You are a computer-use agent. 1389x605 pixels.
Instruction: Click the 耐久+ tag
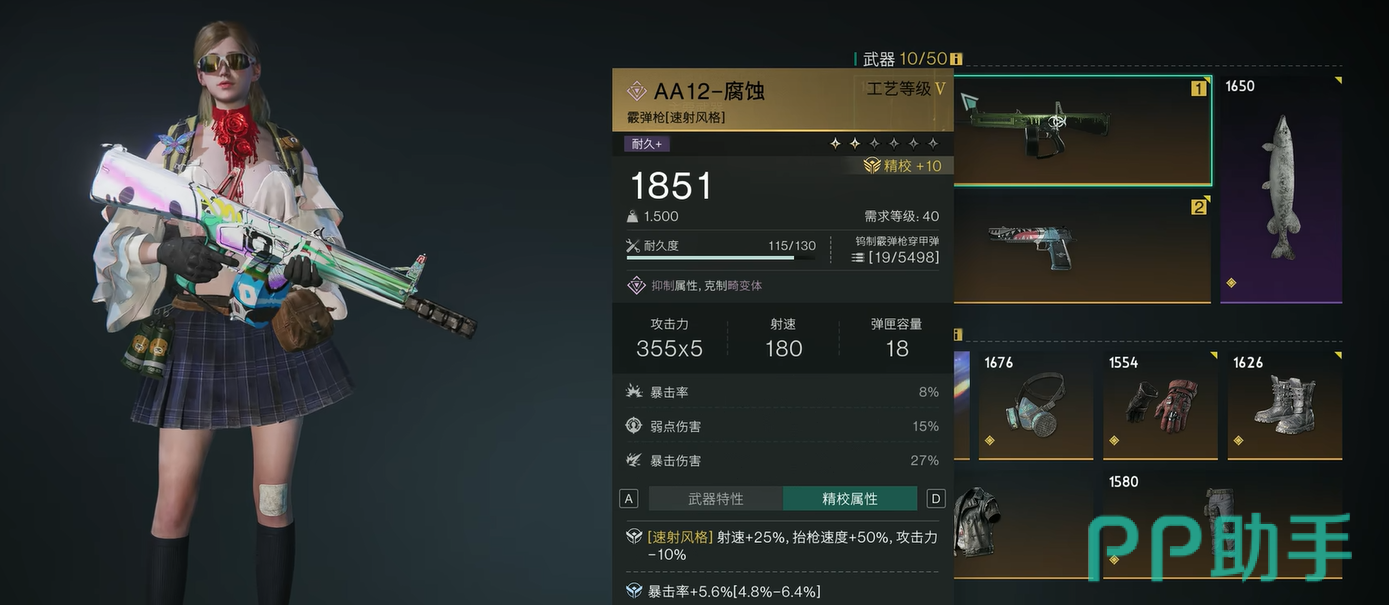tap(647, 143)
